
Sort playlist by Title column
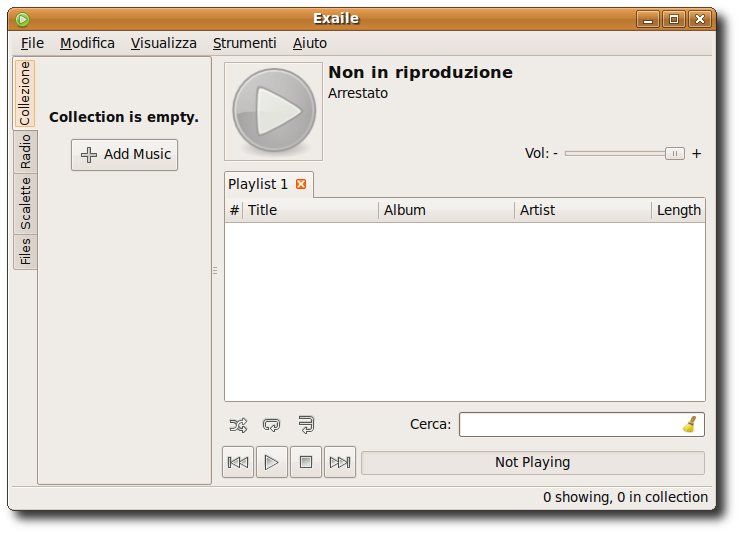coord(311,210)
